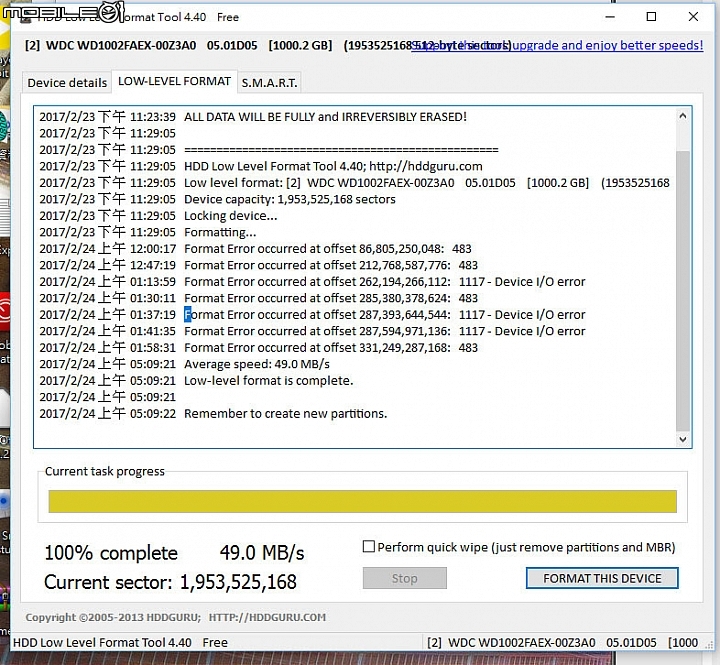Image resolution: width=720 pixels, height=665 pixels.
Task: Select the 'Remember to create new partitions.' line
Action: tap(213, 414)
